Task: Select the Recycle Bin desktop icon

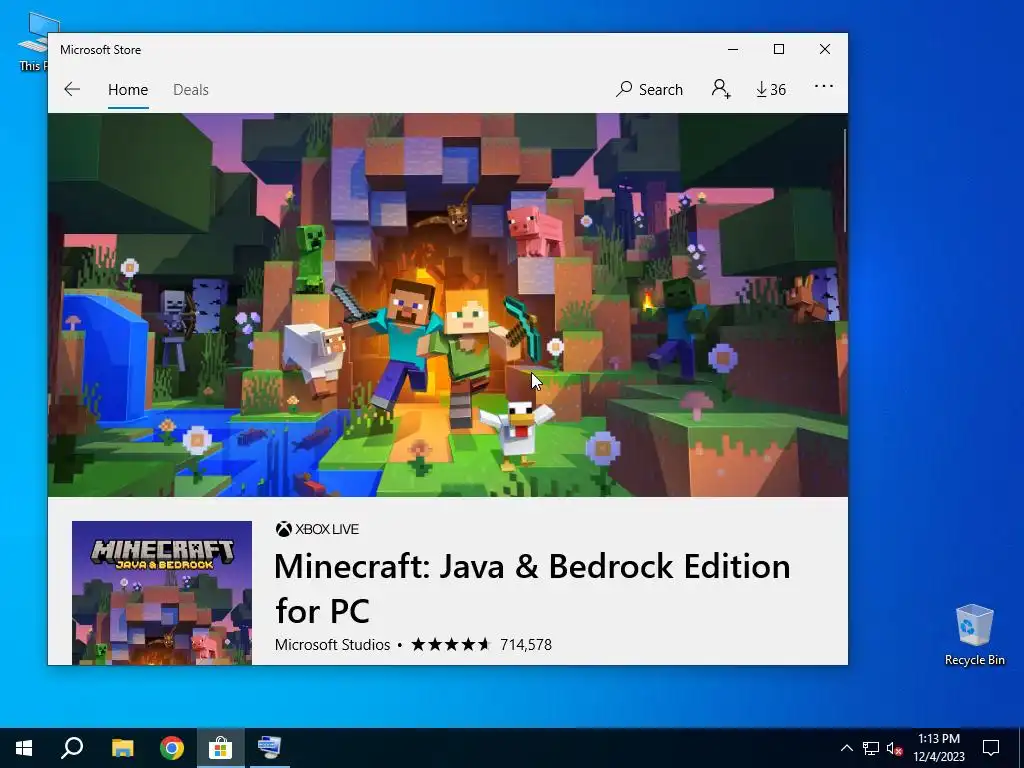Action: [974, 635]
